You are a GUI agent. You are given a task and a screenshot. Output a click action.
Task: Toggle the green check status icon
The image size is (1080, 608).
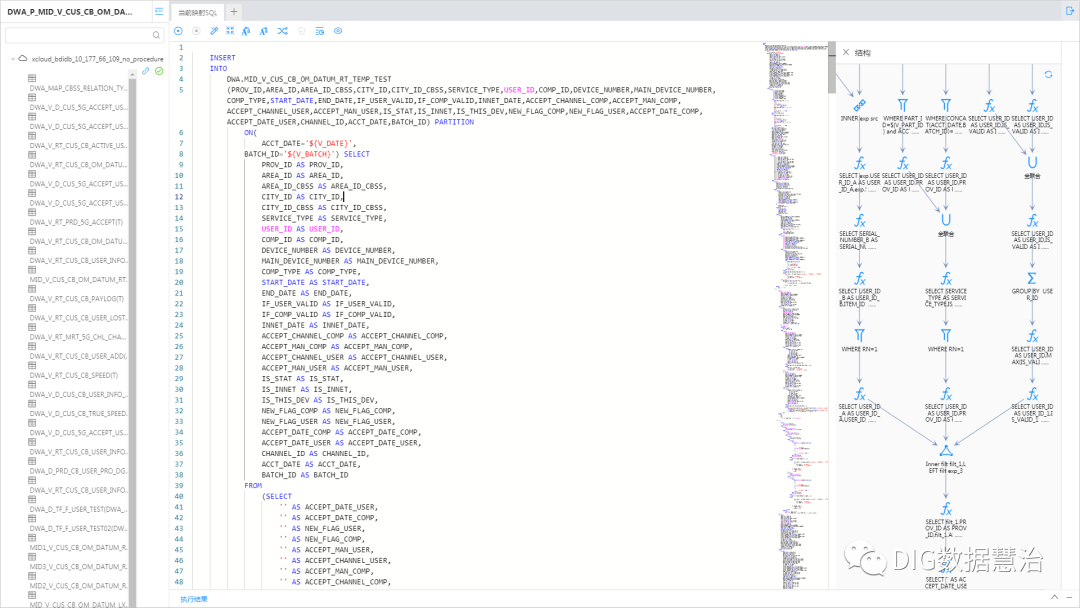159,71
